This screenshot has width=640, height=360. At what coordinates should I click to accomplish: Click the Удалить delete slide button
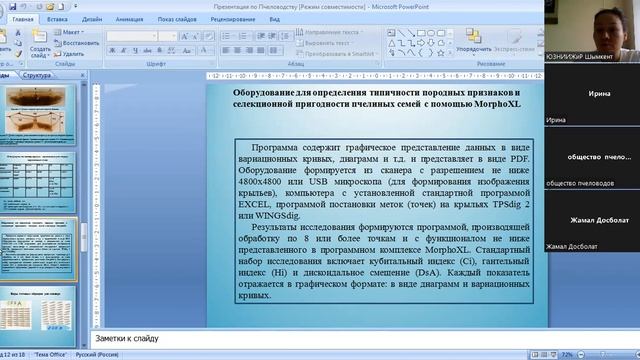tap(69, 53)
